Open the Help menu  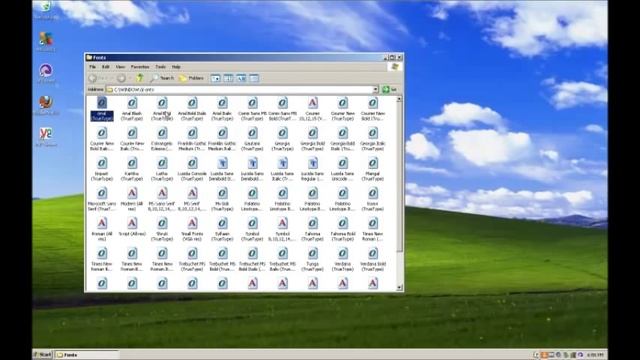[x=176, y=67]
